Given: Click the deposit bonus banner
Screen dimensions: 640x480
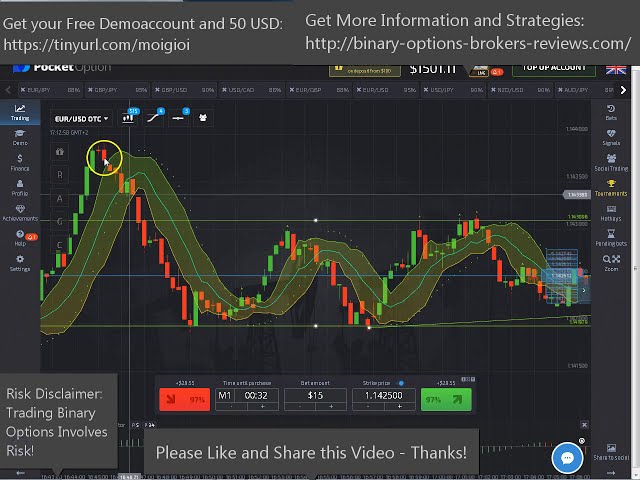Looking at the screenshot, I should click(x=366, y=70).
